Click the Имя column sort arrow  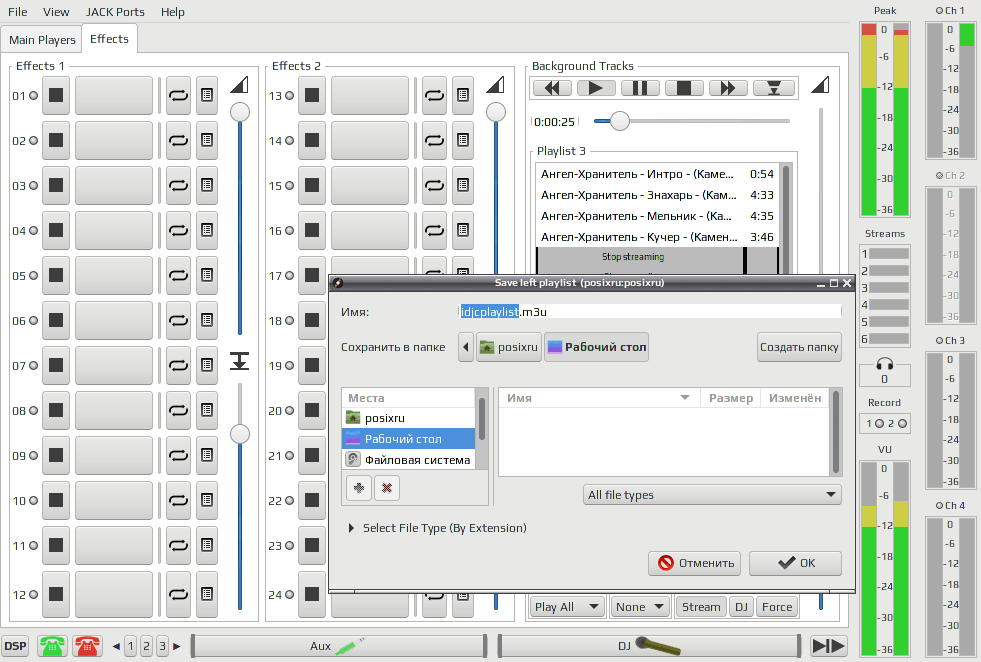tap(685, 398)
